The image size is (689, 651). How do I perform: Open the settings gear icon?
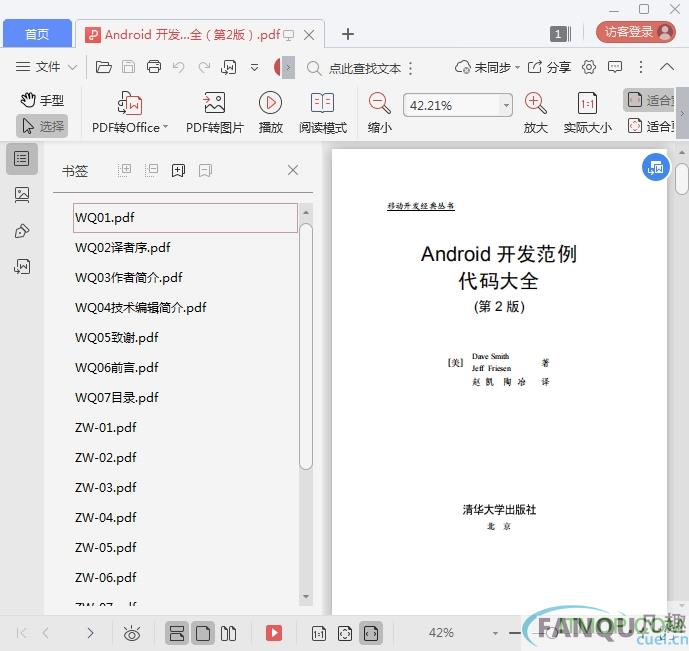[x=589, y=67]
